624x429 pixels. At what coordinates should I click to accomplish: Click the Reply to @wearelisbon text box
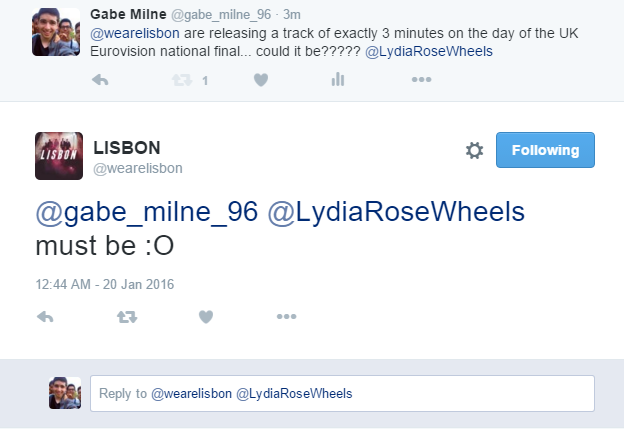(x=342, y=393)
